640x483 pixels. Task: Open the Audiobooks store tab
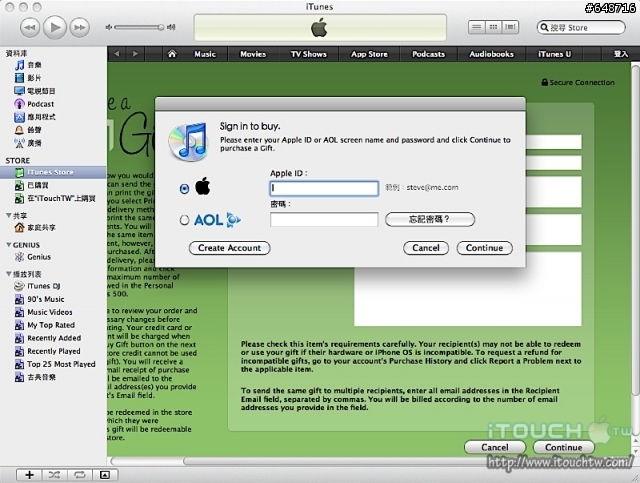pyautogui.click(x=491, y=54)
